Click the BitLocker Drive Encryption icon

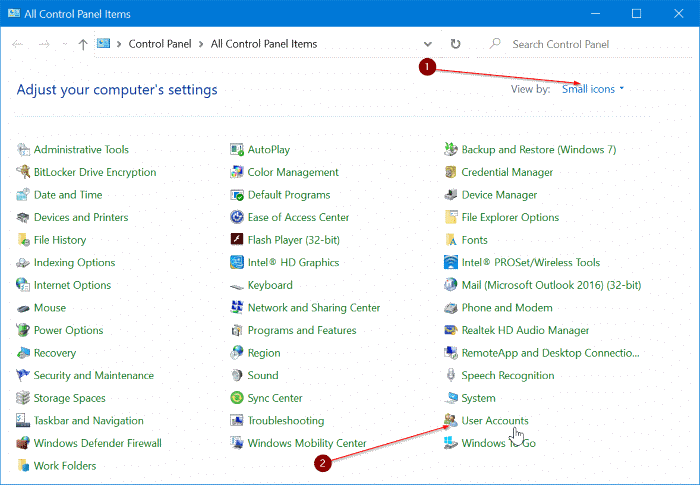23,172
